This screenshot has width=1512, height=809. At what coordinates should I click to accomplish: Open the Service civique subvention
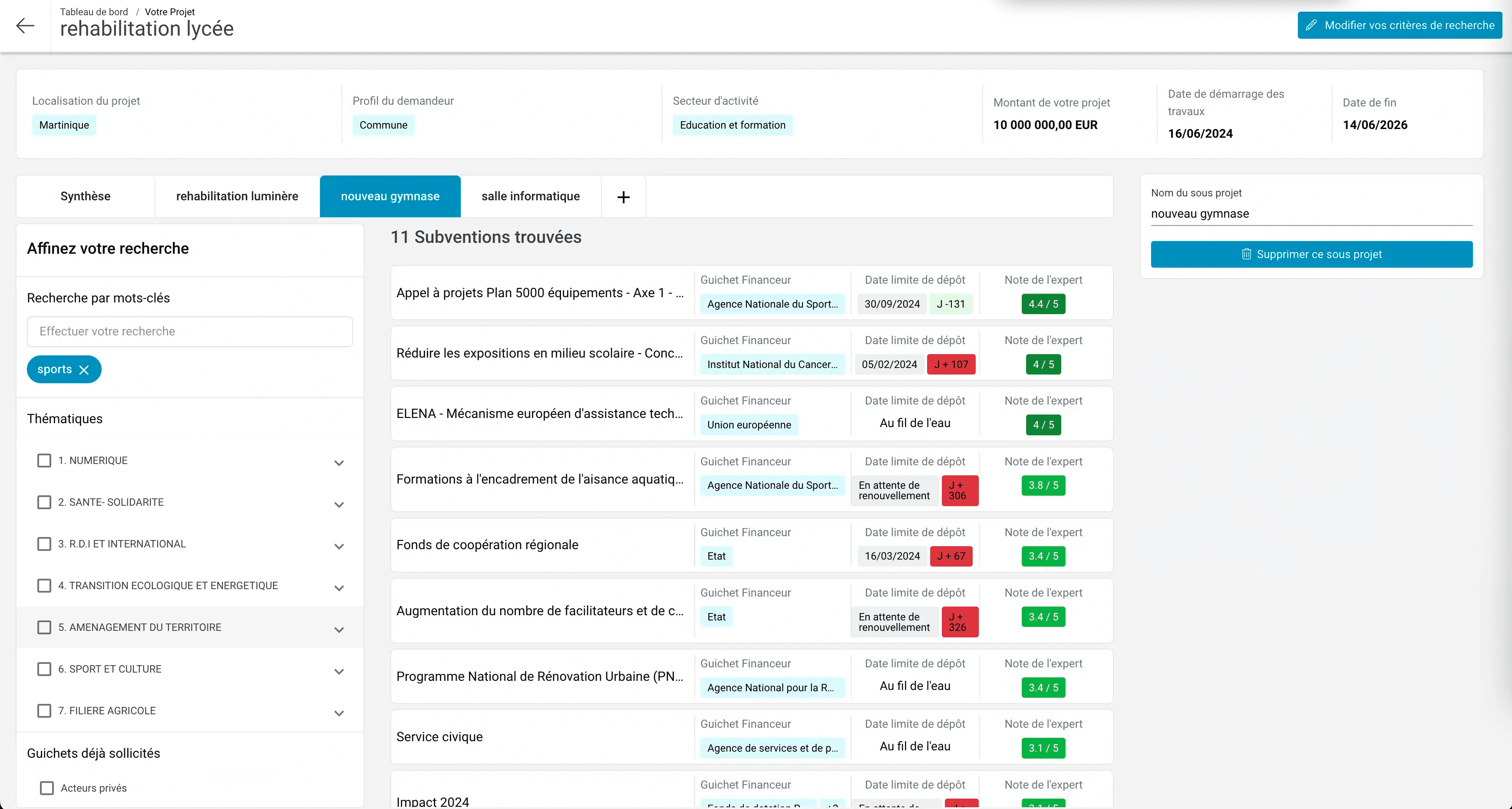click(x=439, y=737)
